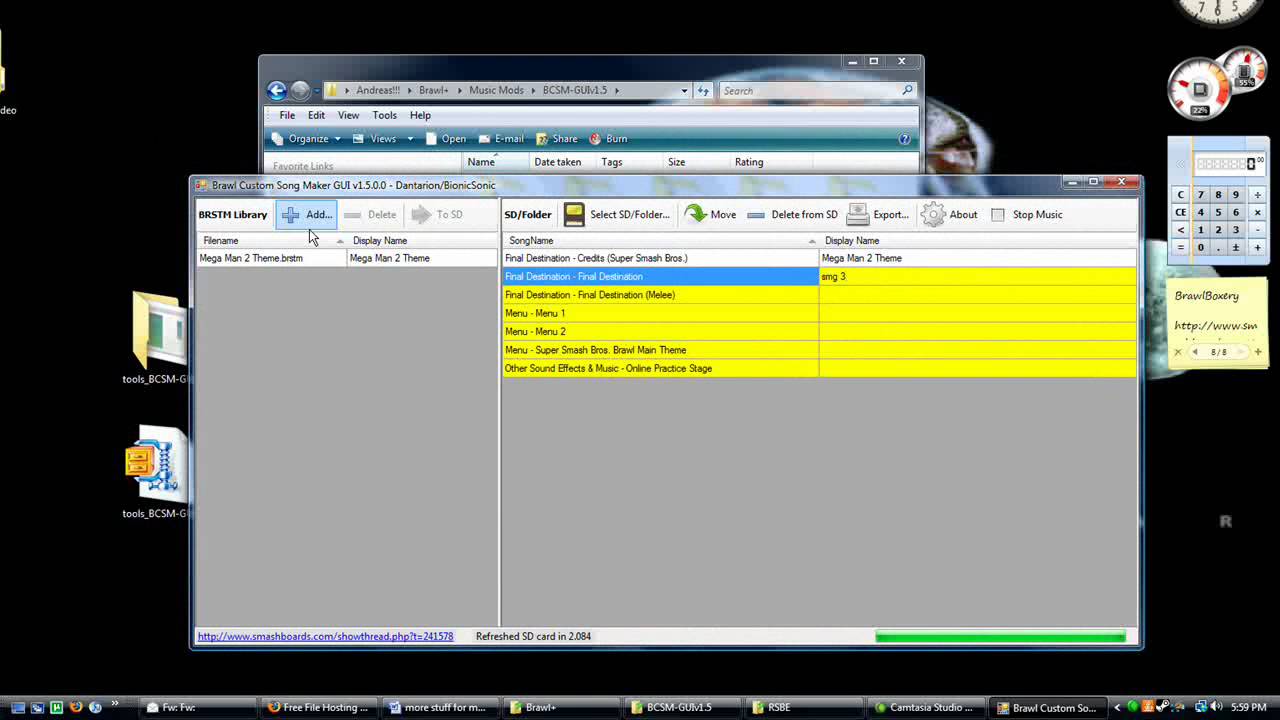1280x720 pixels.
Task: Click the Music Mods breadcrumb in address bar
Action: (496, 90)
